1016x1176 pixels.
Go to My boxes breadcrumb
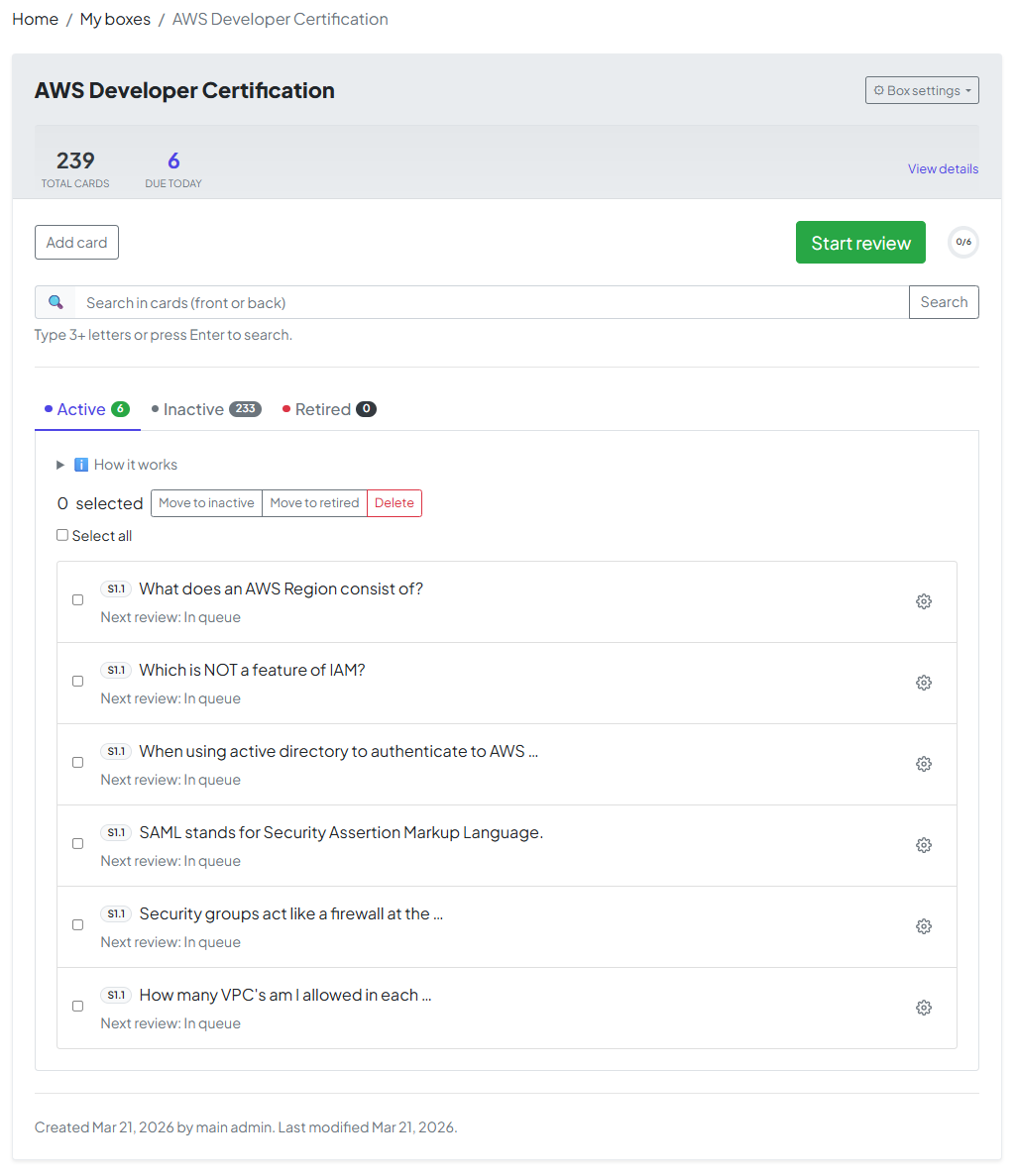click(x=115, y=19)
